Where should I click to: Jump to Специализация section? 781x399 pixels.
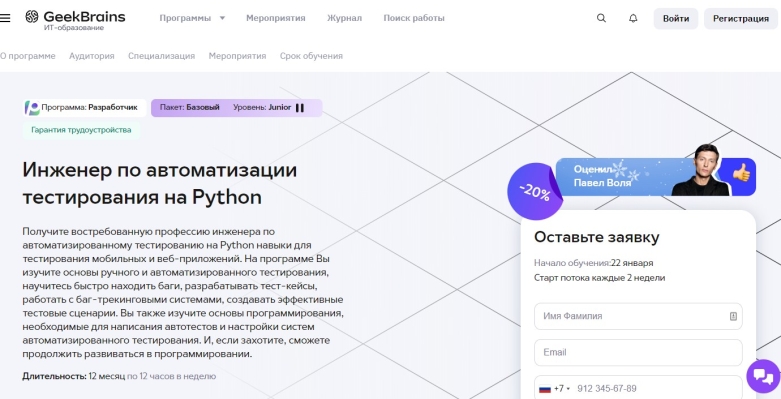[x=161, y=56]
